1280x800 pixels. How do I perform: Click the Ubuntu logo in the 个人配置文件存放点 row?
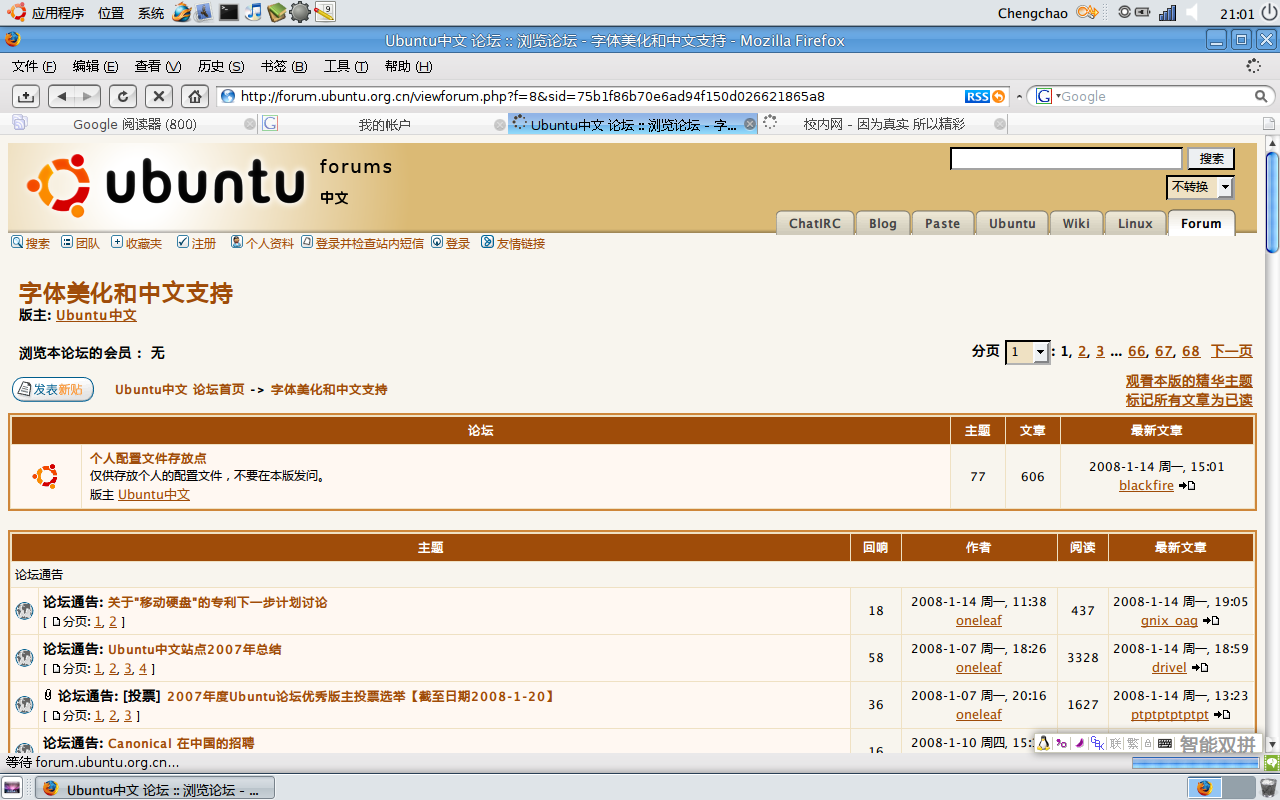click(x=45, y=477)
